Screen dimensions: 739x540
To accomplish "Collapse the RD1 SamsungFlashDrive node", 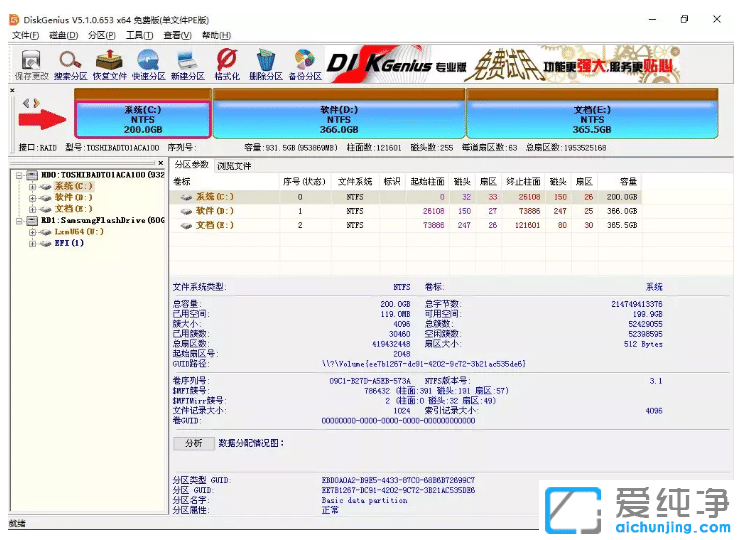I will (19, 221).
